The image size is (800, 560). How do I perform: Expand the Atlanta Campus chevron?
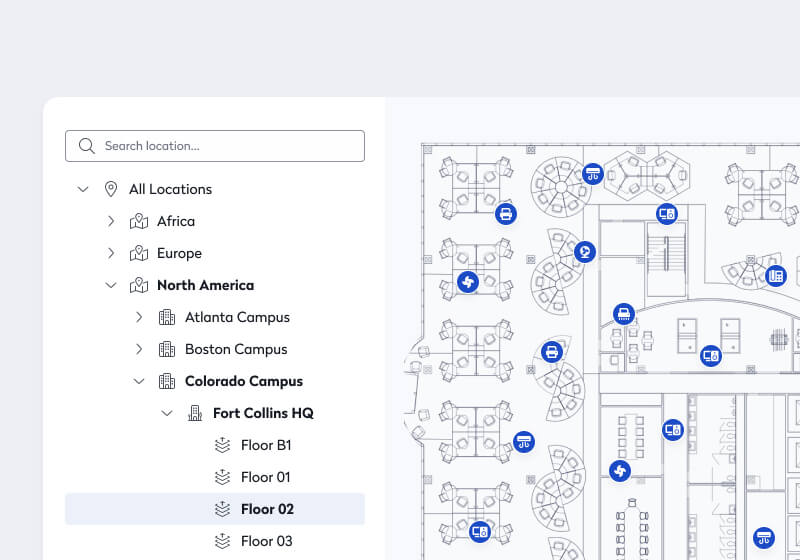(139, 317)
